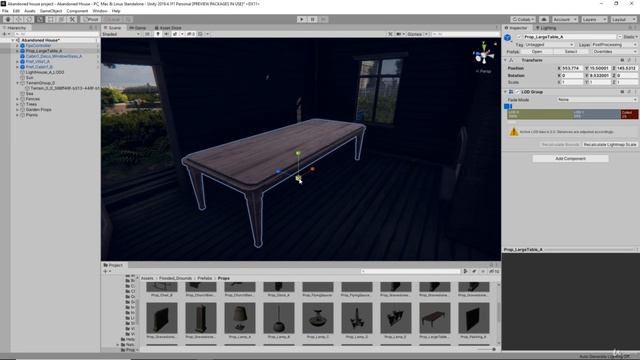This screenshot has height=360, width=640.
Task: Open the Tag dropdown
Action: point(549,44)
